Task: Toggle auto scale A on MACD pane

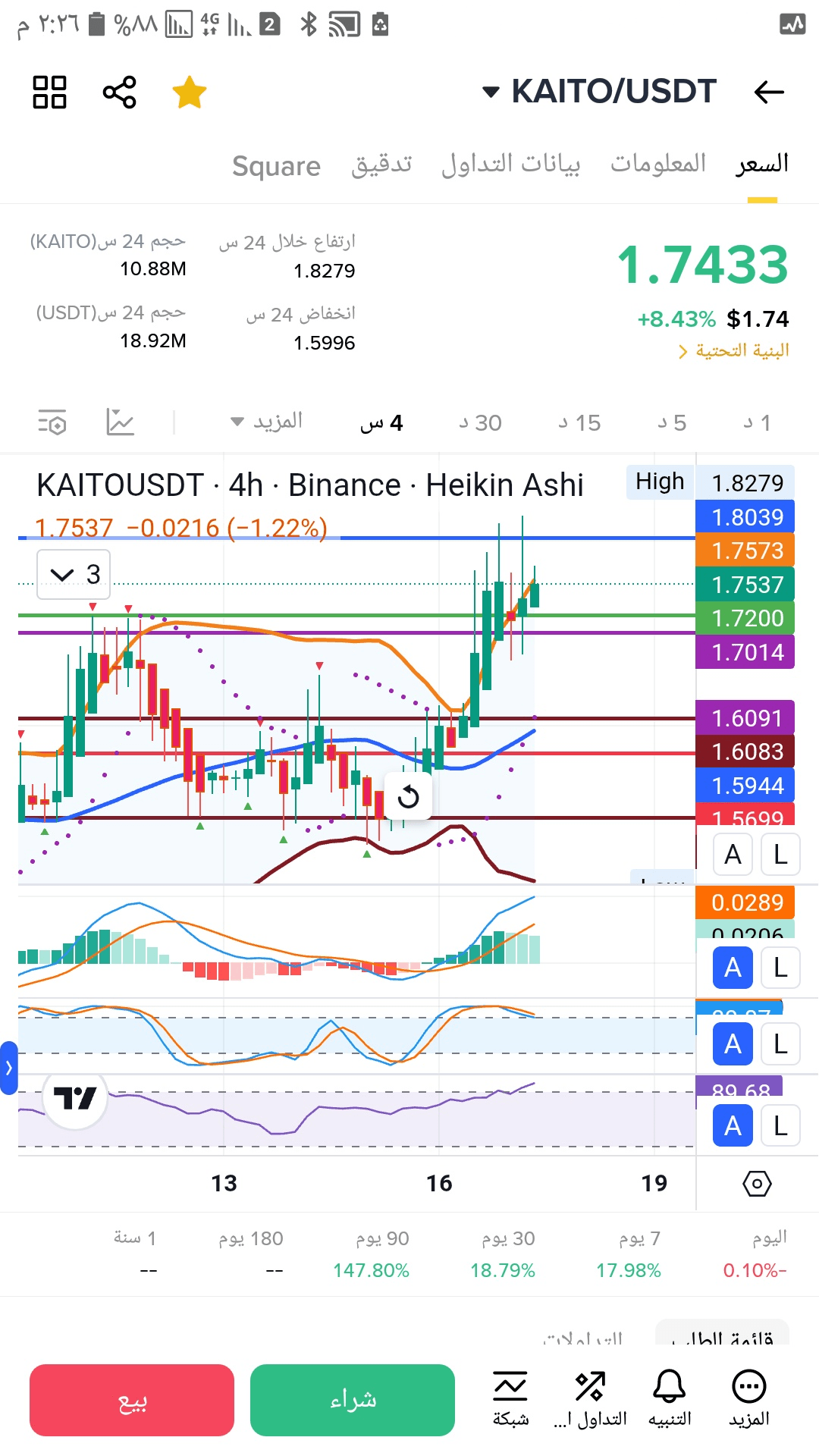Action: [733, 968]
